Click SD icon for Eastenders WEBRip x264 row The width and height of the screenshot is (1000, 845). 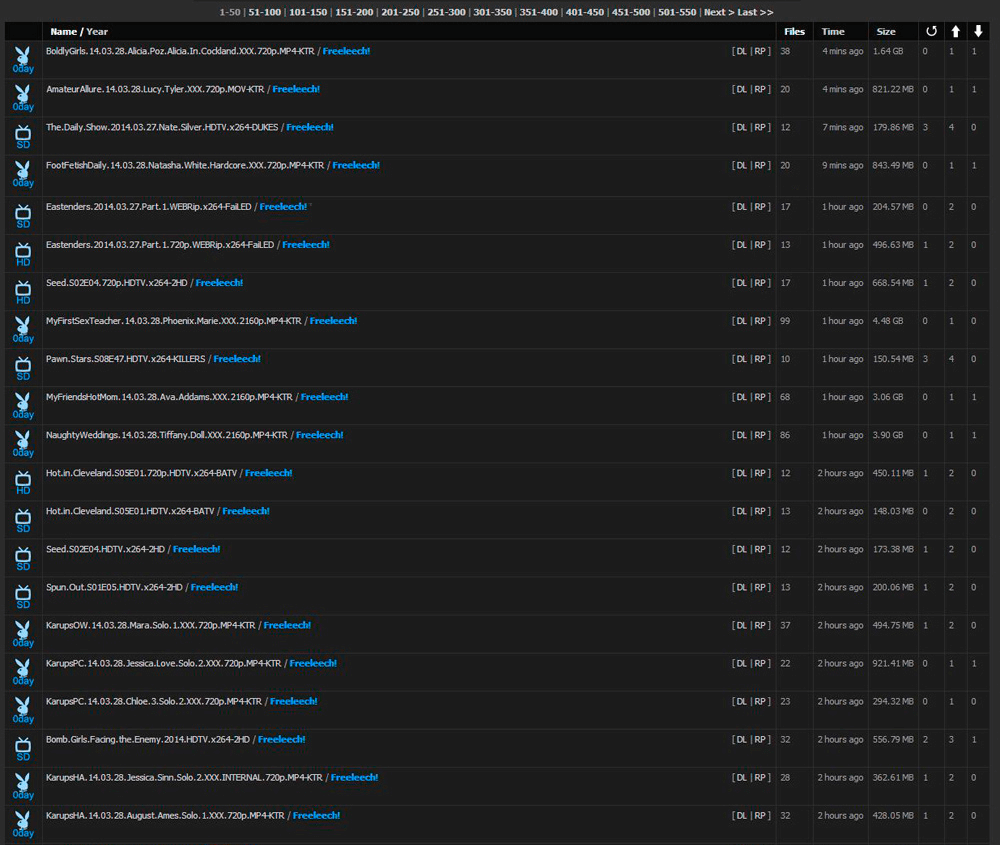23,216
